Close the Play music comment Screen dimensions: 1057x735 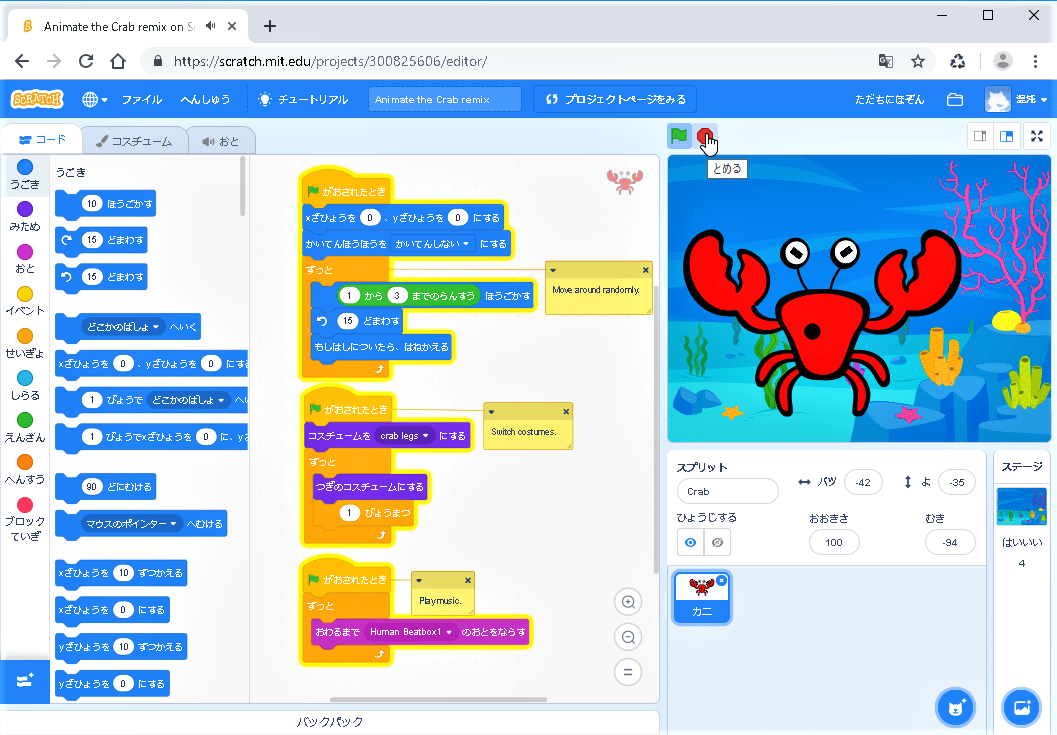coord(468,580)
